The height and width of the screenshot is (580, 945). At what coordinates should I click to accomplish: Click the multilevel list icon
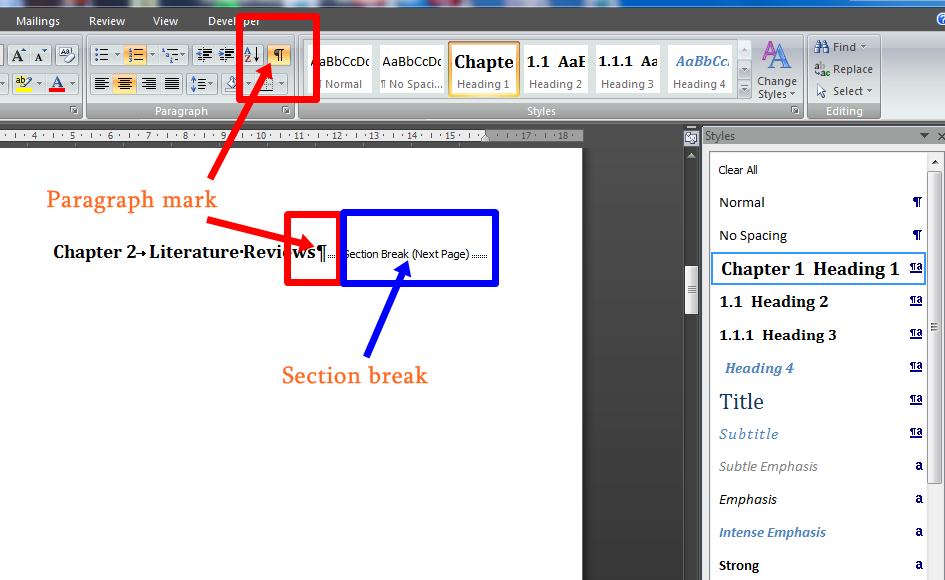pos(171,55)
